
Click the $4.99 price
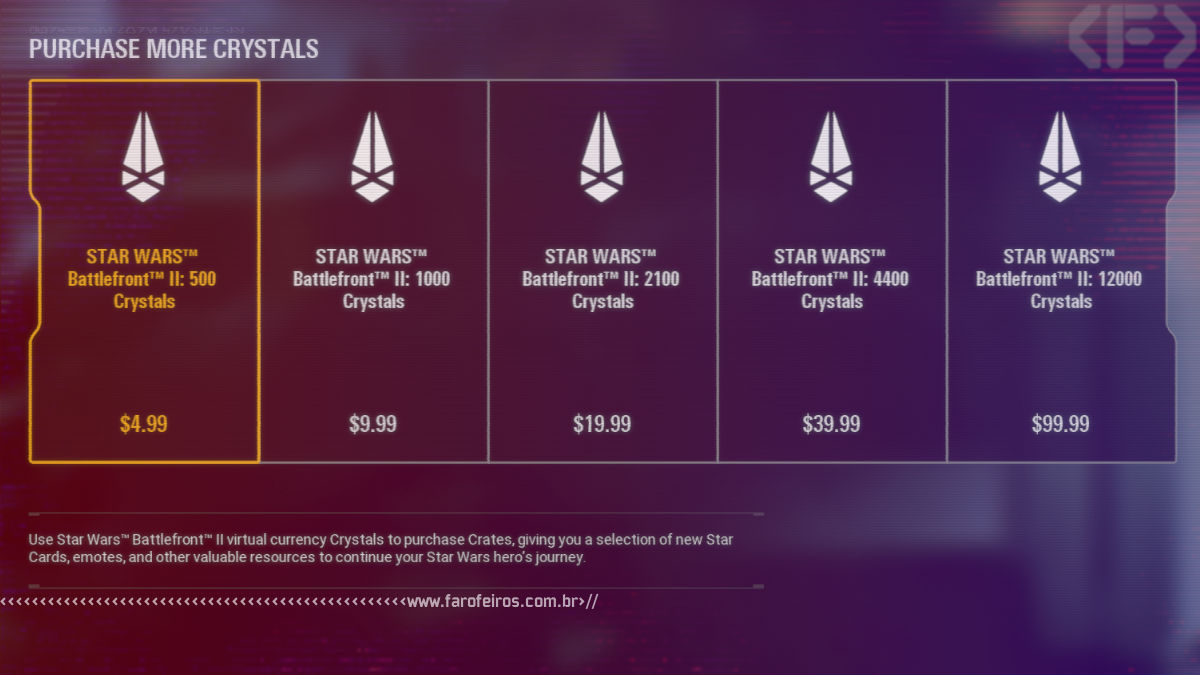click(143, 423)
